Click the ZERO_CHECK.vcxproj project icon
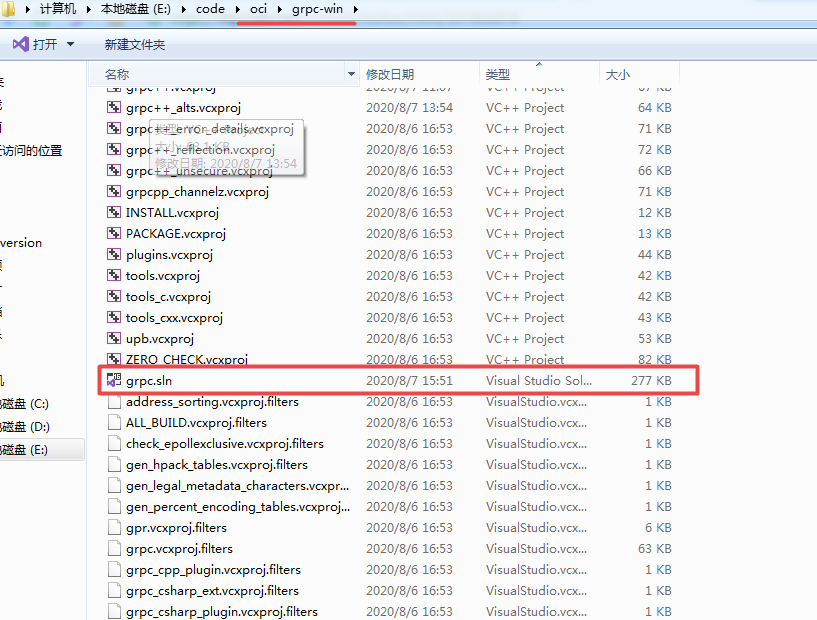The width and height of the screenshot is (817, 620). click(x=114, y=359)
